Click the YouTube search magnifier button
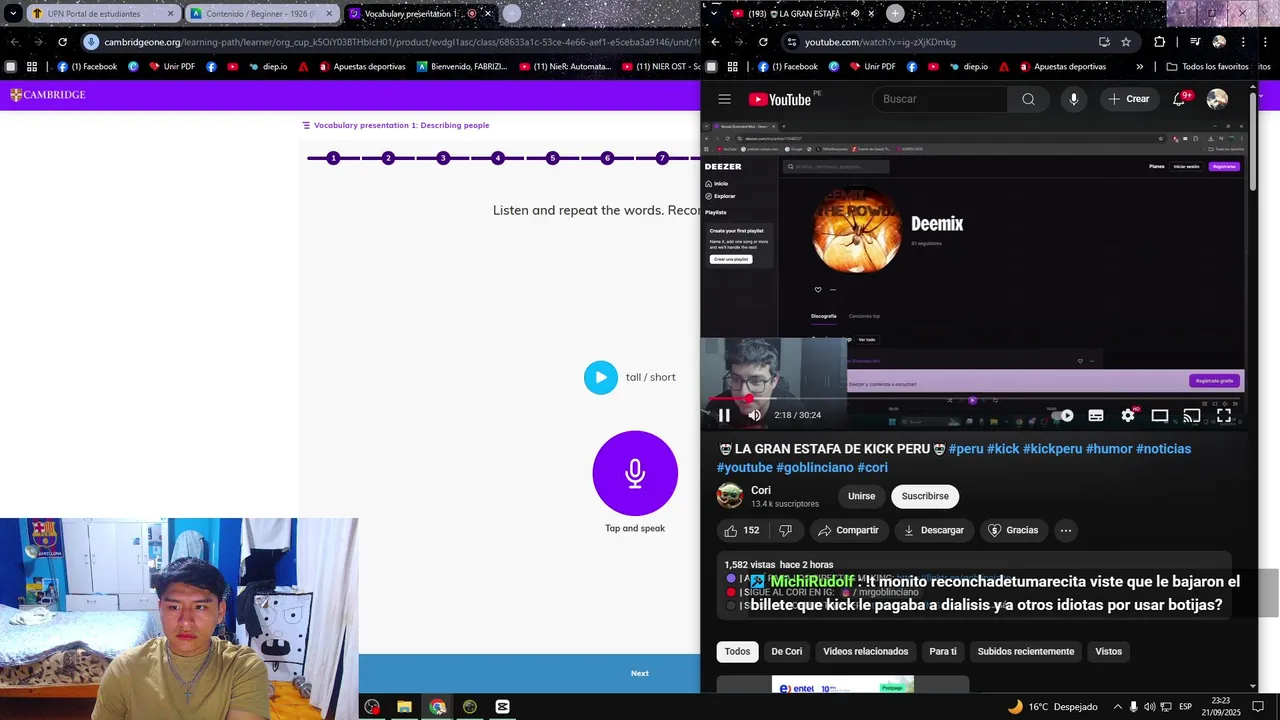Image resolution: width=1280 pixels, height=720 pixels. tap(1028, 99)
